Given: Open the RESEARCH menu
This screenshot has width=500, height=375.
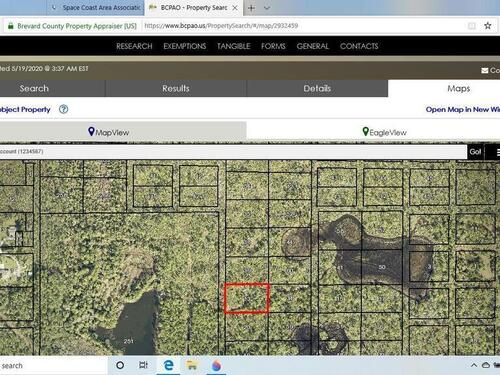Looking at the screenshot, I should [134, 46].
